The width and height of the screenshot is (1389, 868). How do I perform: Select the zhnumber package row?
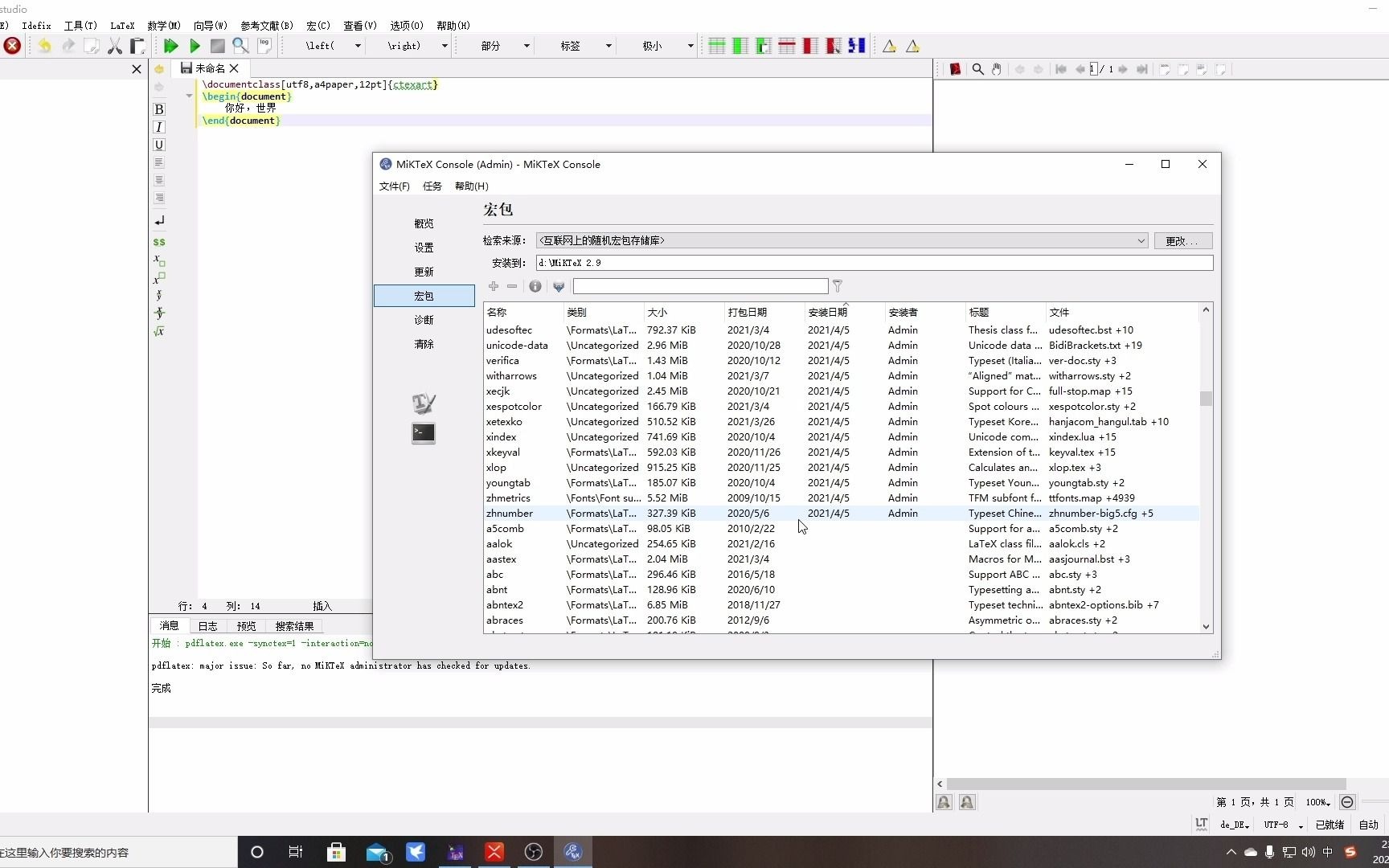tap(841, 514)
